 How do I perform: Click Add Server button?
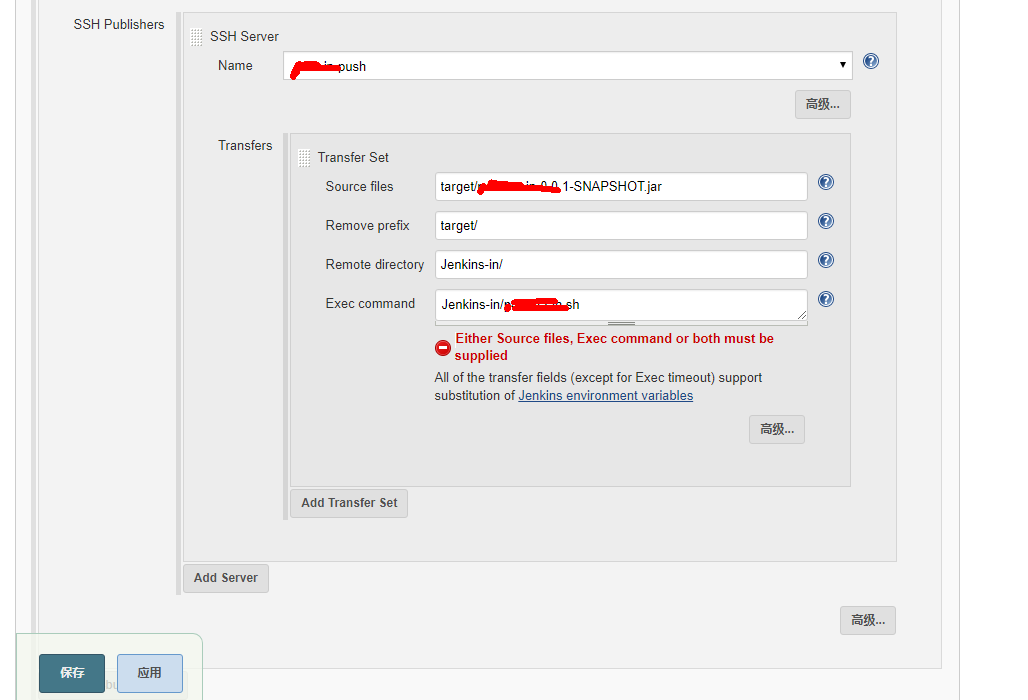click(226, 578)
